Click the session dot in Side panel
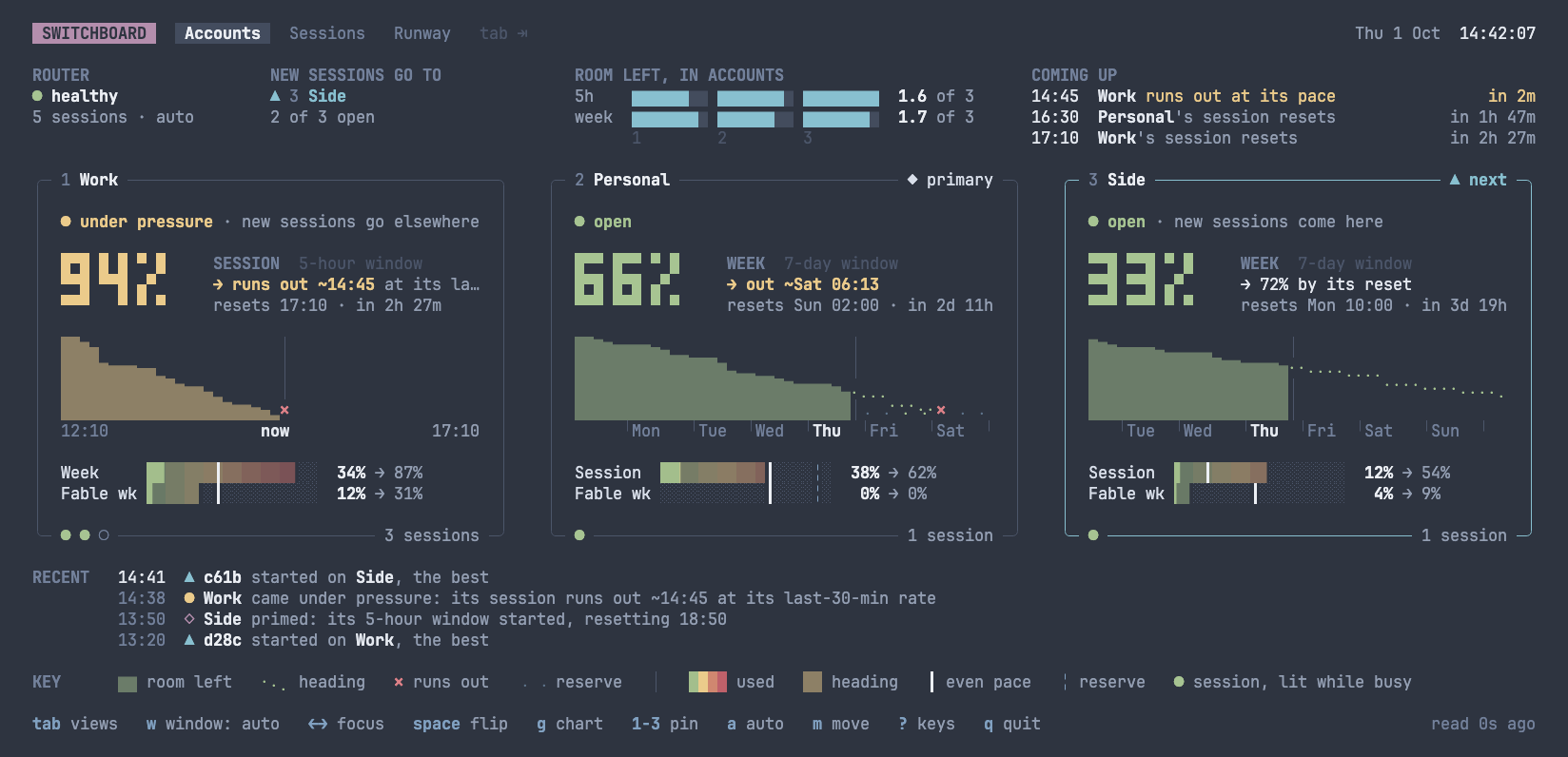Screen dimensions: 1568x757 coord(1093,535)
